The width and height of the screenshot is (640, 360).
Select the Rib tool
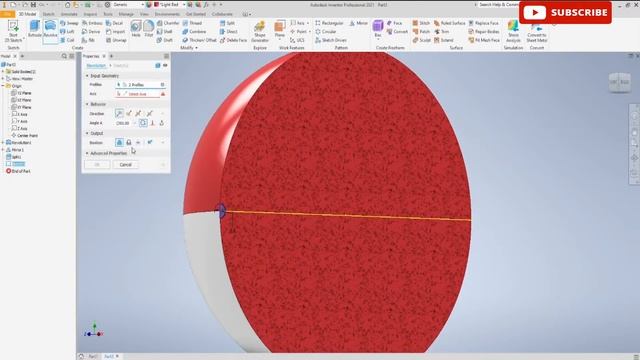coord(88,40)
